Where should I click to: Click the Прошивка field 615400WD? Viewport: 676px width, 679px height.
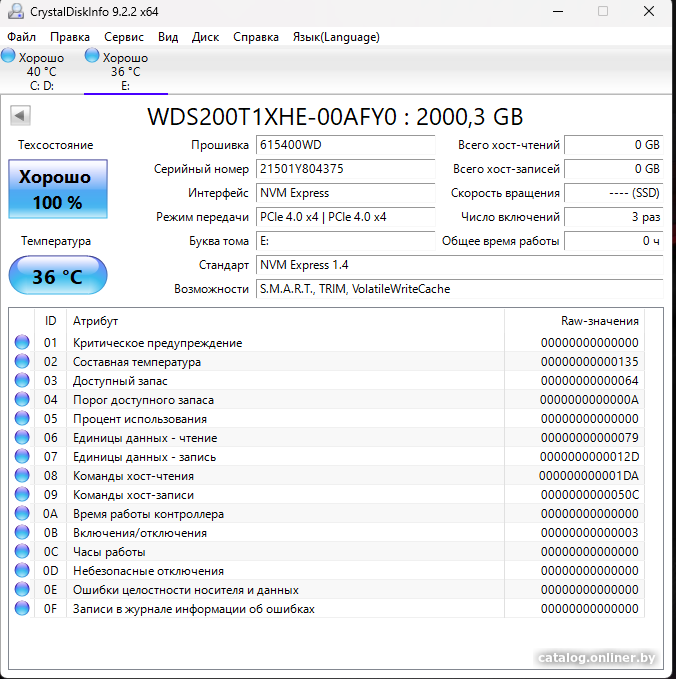click(345, 145)
